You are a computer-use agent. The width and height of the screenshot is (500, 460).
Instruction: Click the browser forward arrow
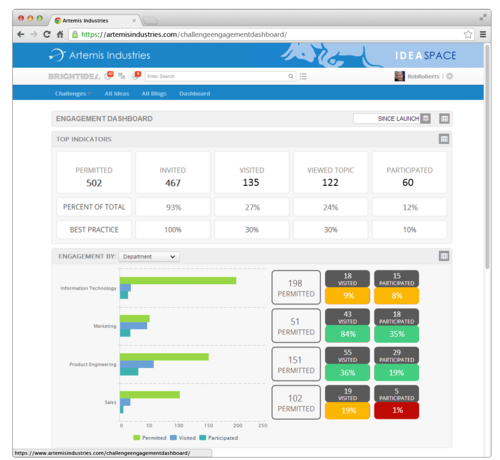[34, 34]
